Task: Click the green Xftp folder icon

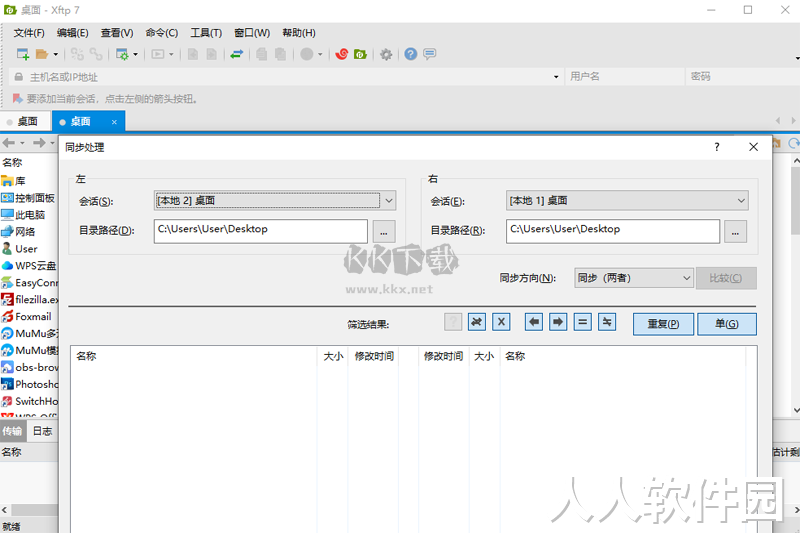Action: pyautogui.click(x=361, y=54)
